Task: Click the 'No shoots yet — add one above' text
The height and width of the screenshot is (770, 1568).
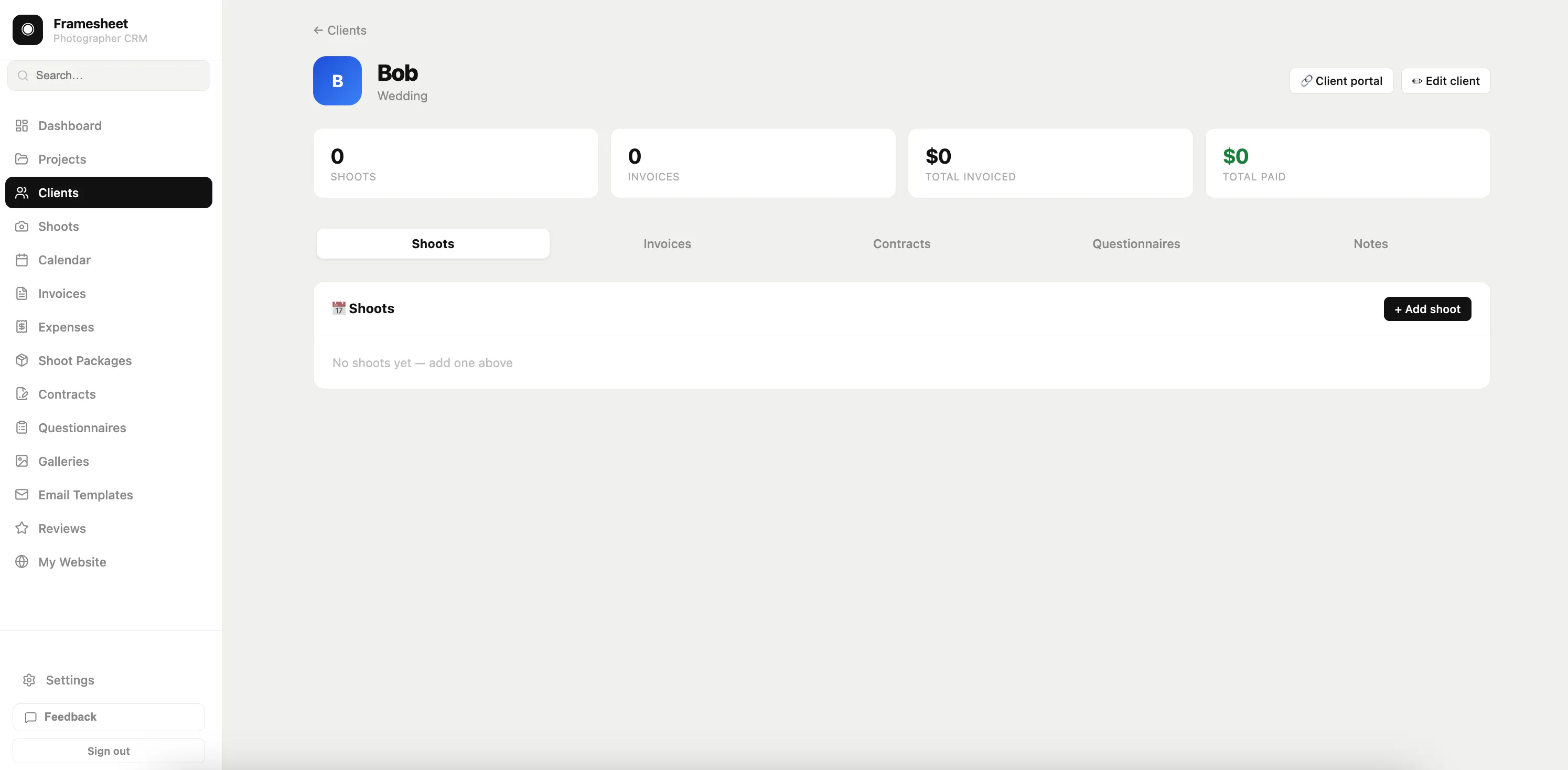Action: (x=423, y=363)
